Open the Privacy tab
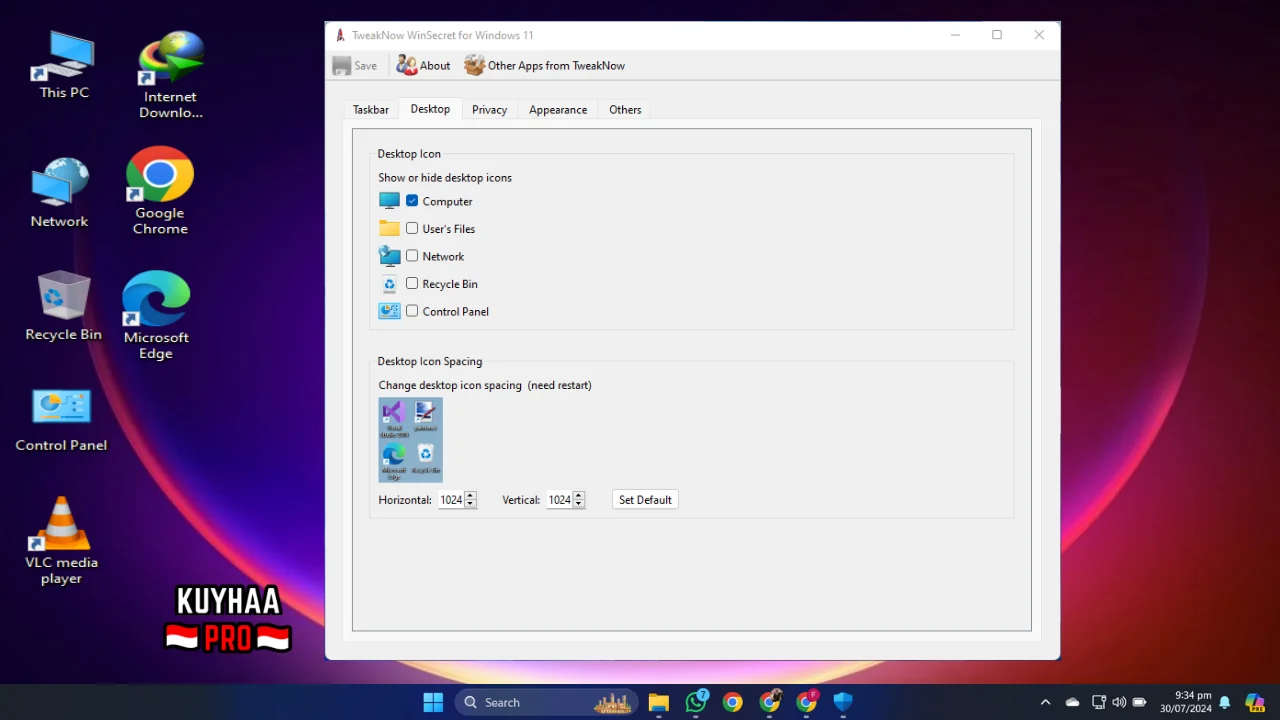The height and width of the screenshot is (720, 1280). [489, 110]
